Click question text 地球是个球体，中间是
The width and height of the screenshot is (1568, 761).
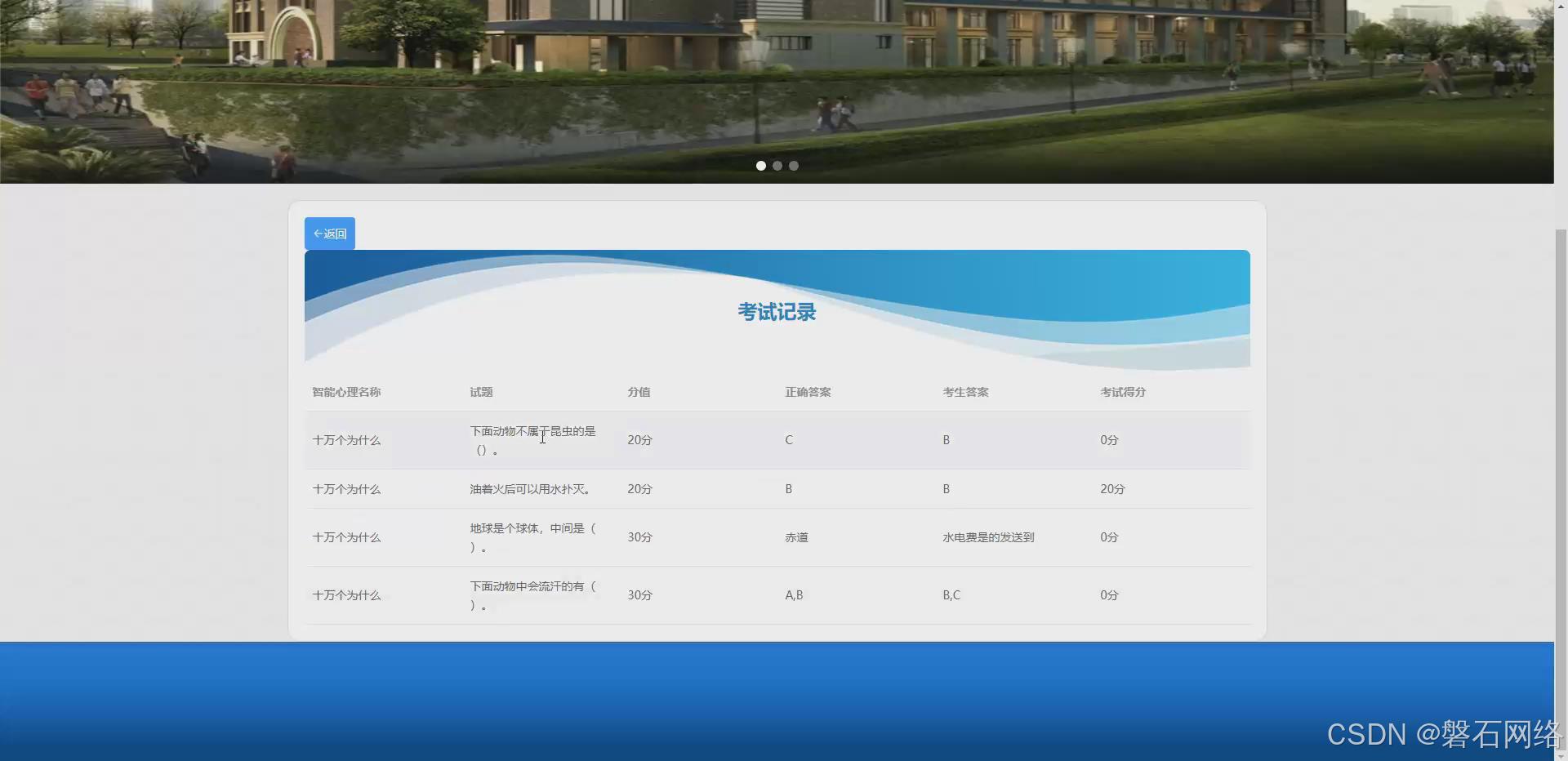pyautogui.click(x=533, y=537)
